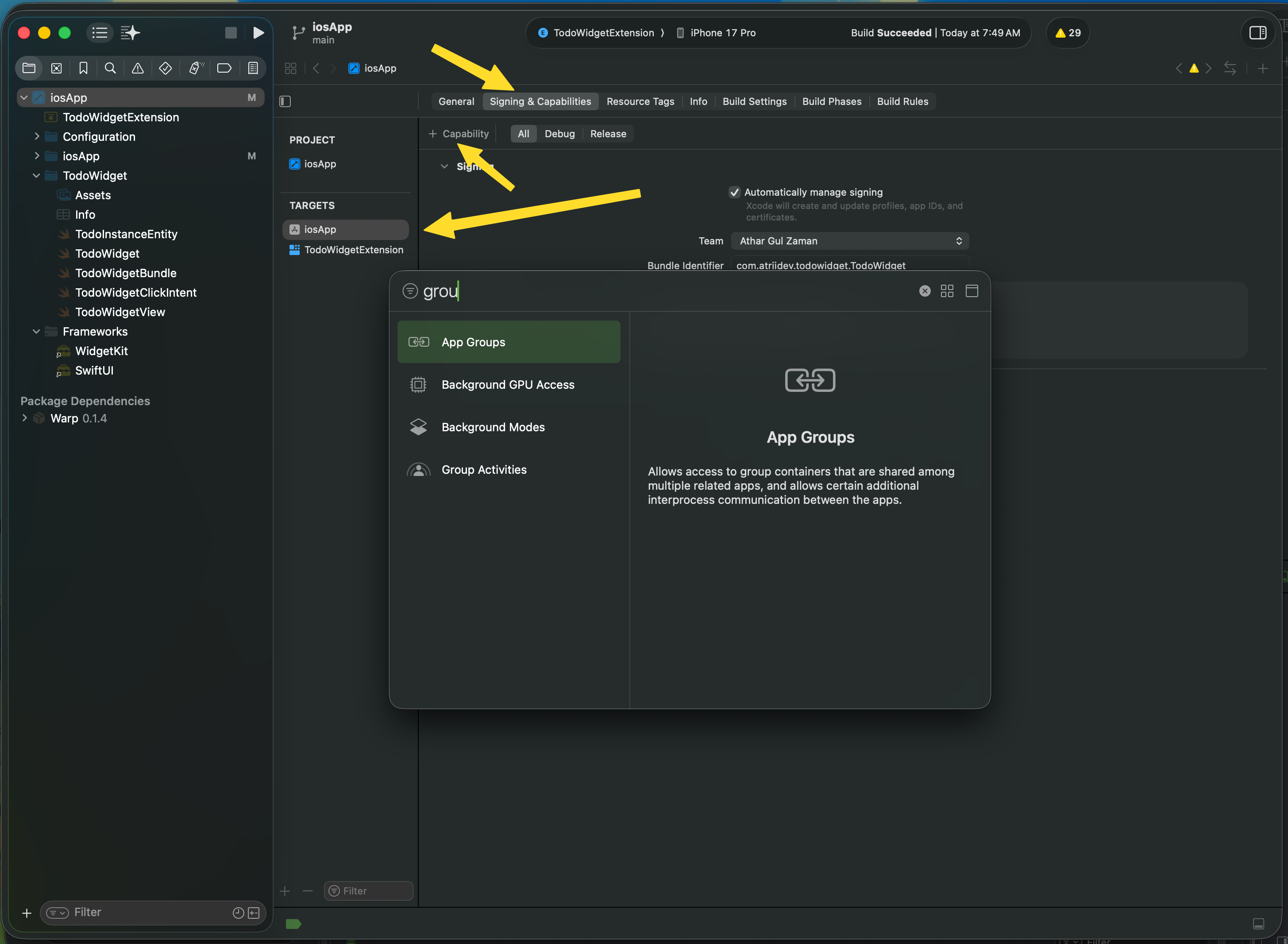Remove the selected target with minus button

click(x=308, y=891)
